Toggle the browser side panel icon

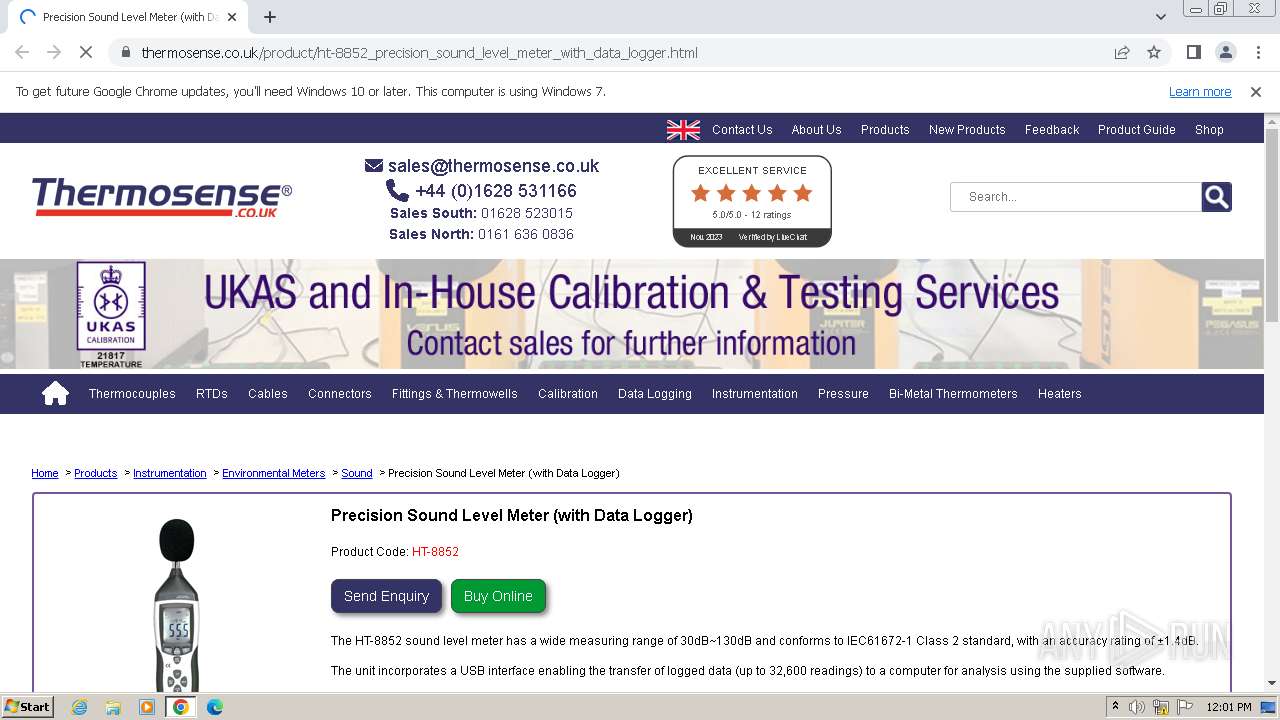coord(1193,52)
